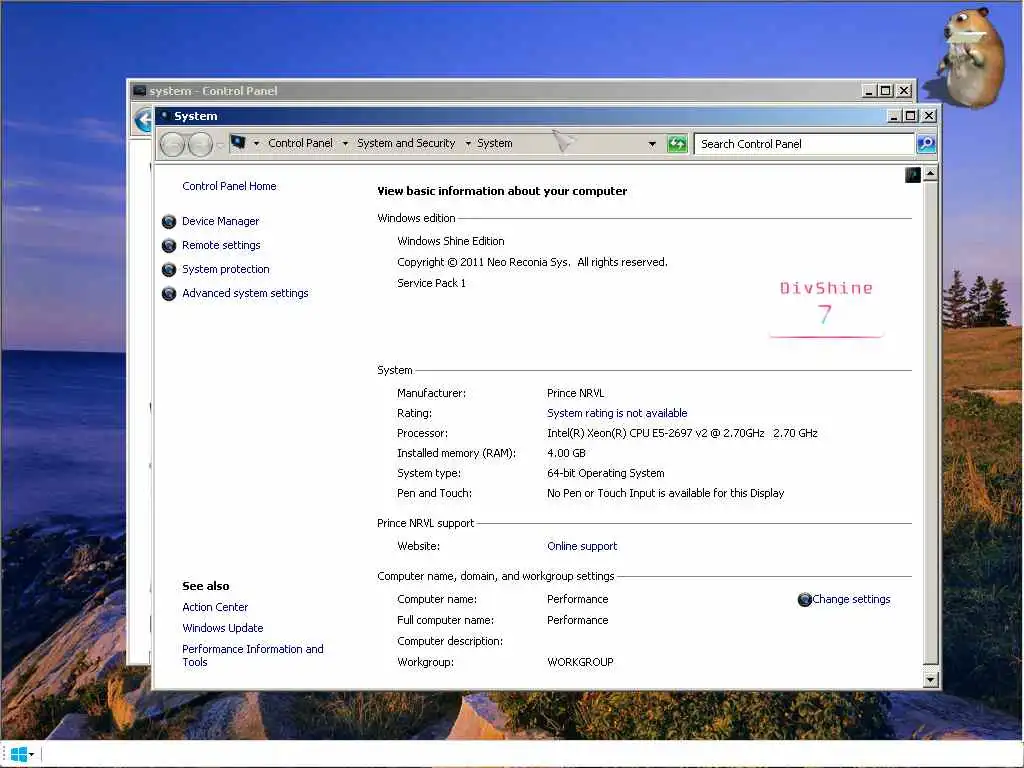Click the shield icon beside System protection
The image size is (1024, 768).
coord(168,270)
